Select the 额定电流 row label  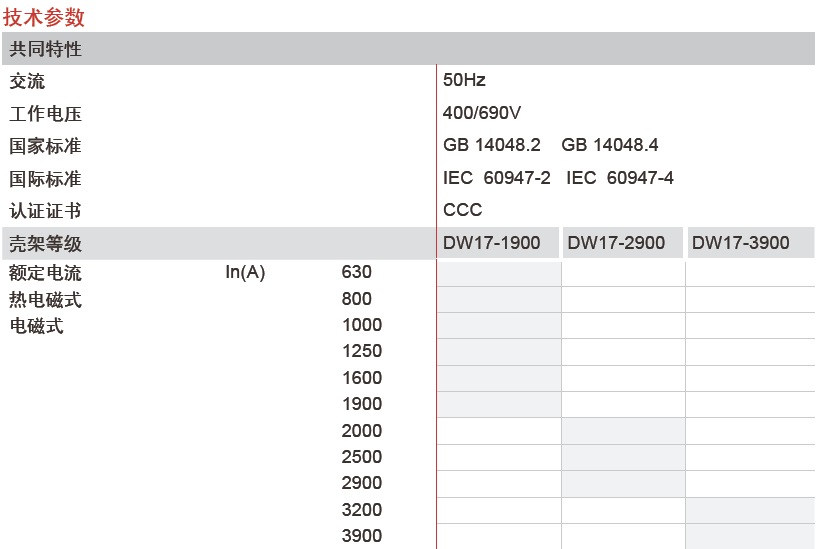click(x=45, y=273)
